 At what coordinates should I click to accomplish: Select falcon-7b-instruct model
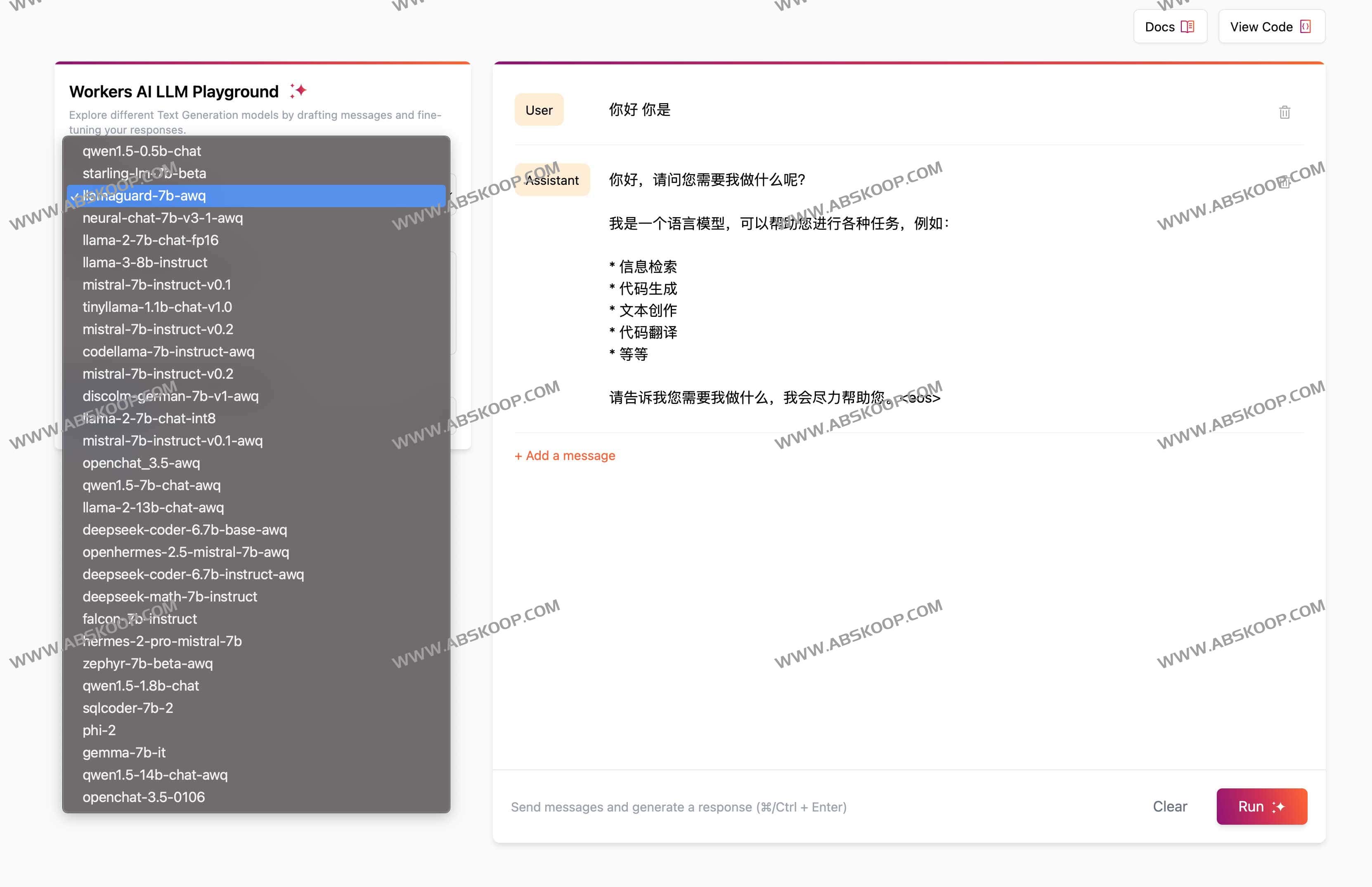click(140, 618)
